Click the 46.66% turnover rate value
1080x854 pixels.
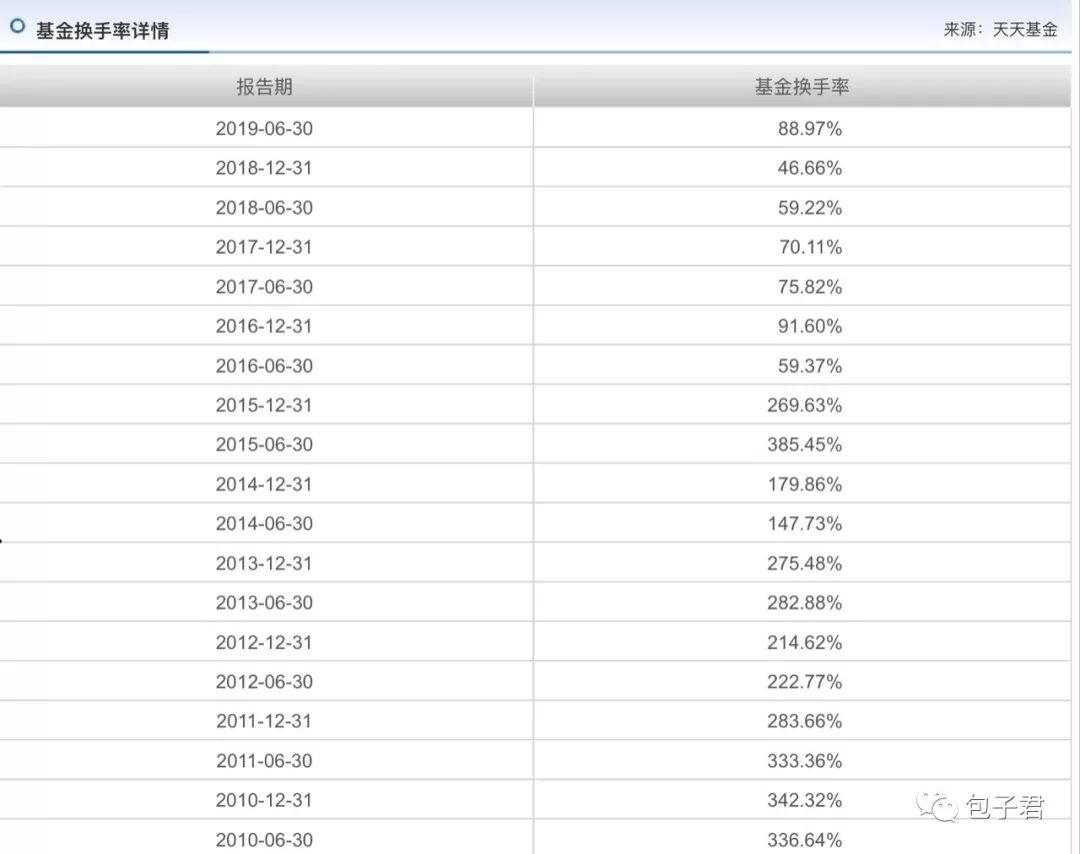(810, 167)
